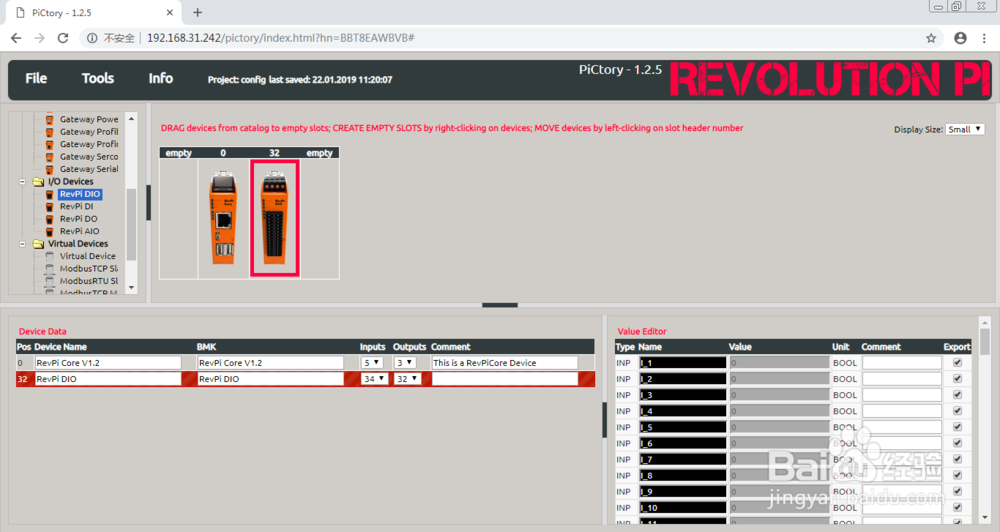
Task: Select first Gateway Profi catalog icon
Action: pos(49,132)
